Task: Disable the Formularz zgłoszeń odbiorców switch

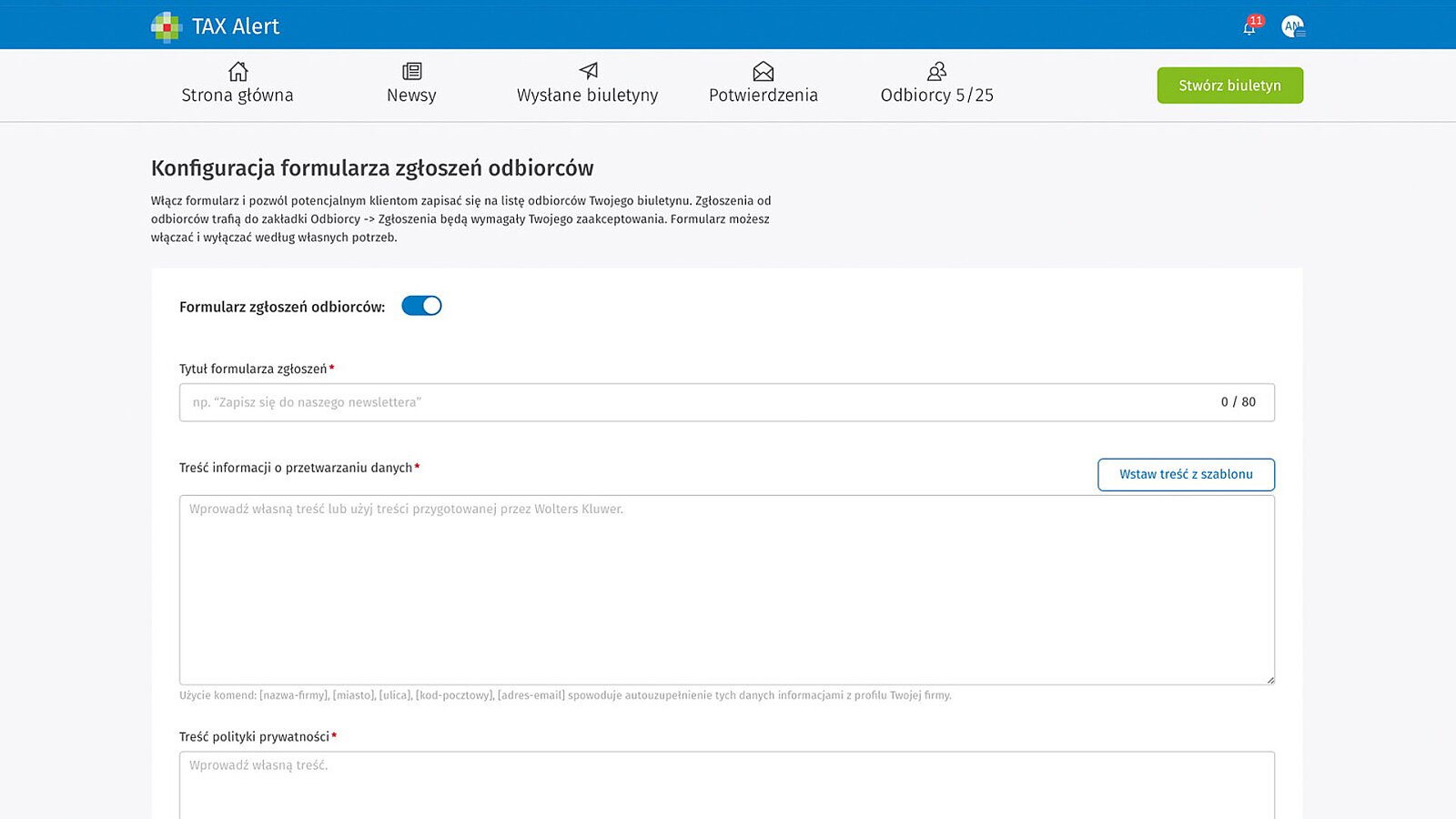Action: 421,306
